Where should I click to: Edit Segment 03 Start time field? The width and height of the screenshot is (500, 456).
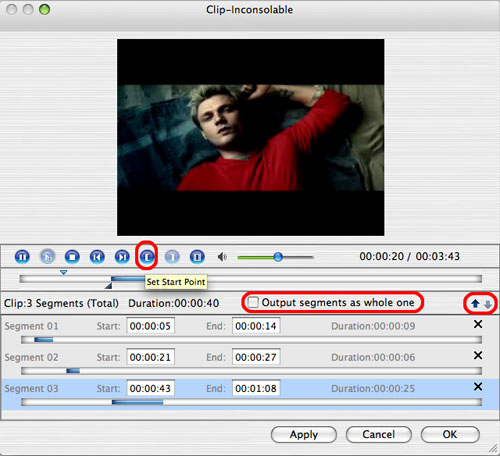(x=151, y=388)
